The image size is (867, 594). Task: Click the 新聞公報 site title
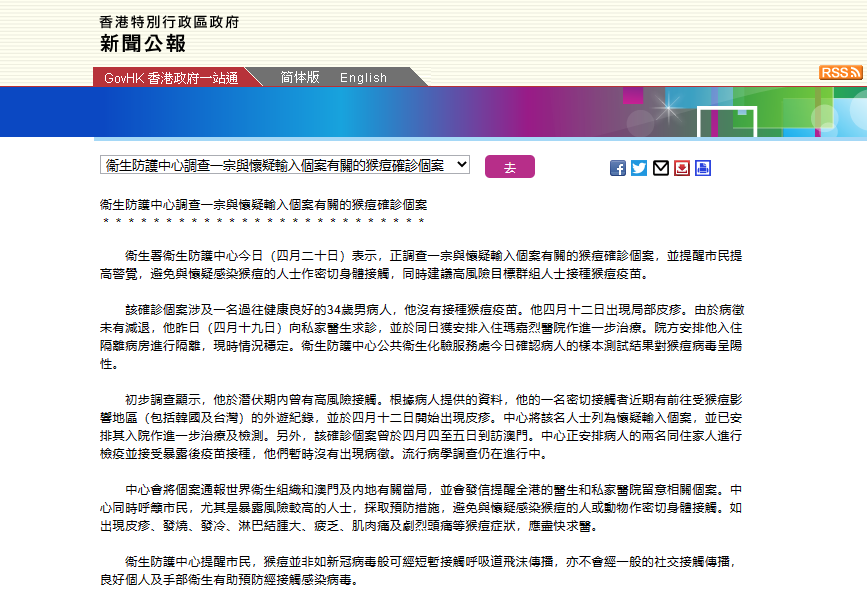(143, 43)
